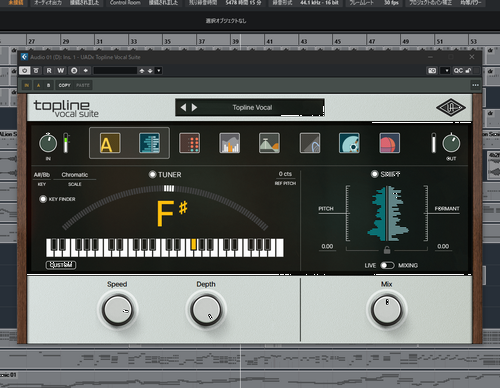Enable Read automation (R) button

(49, 71)
